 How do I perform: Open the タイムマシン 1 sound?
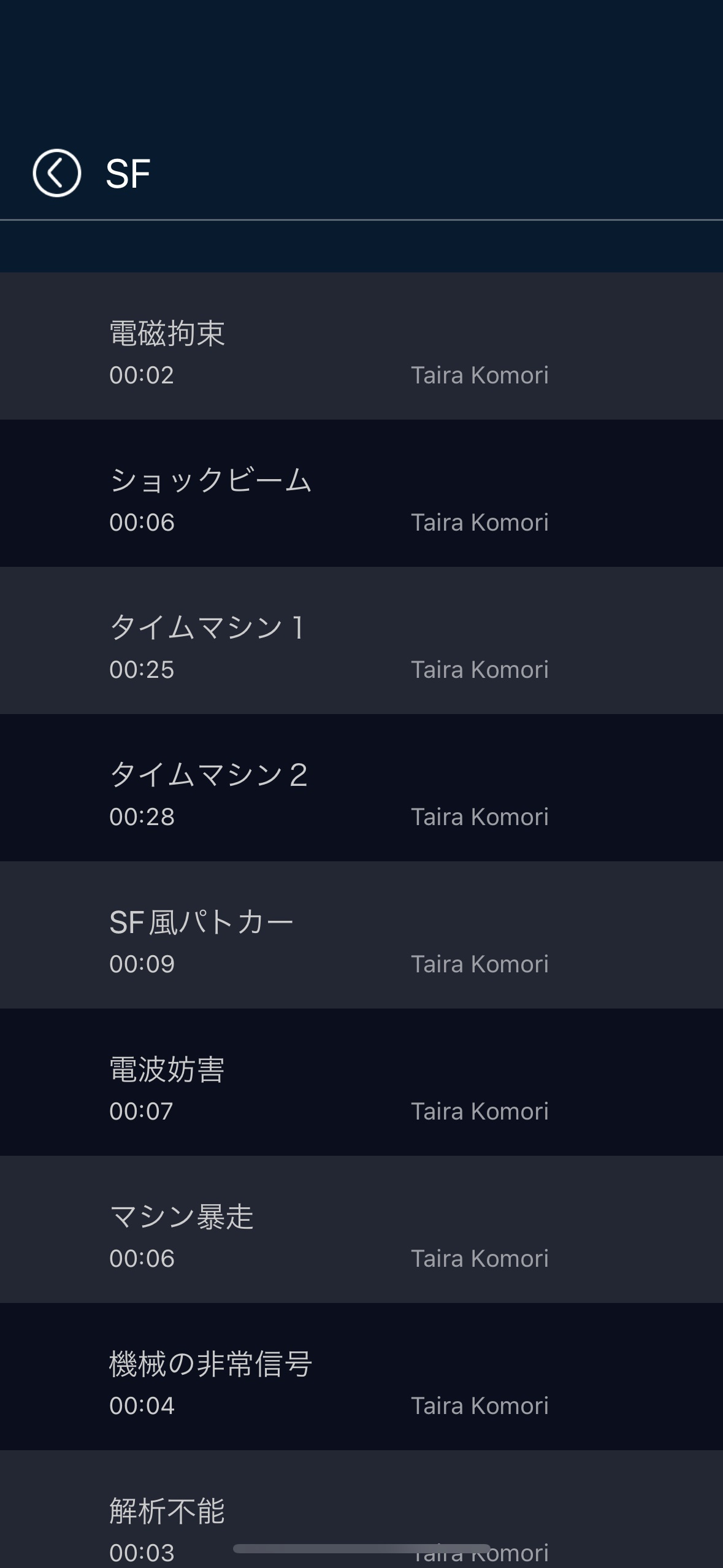207,628
